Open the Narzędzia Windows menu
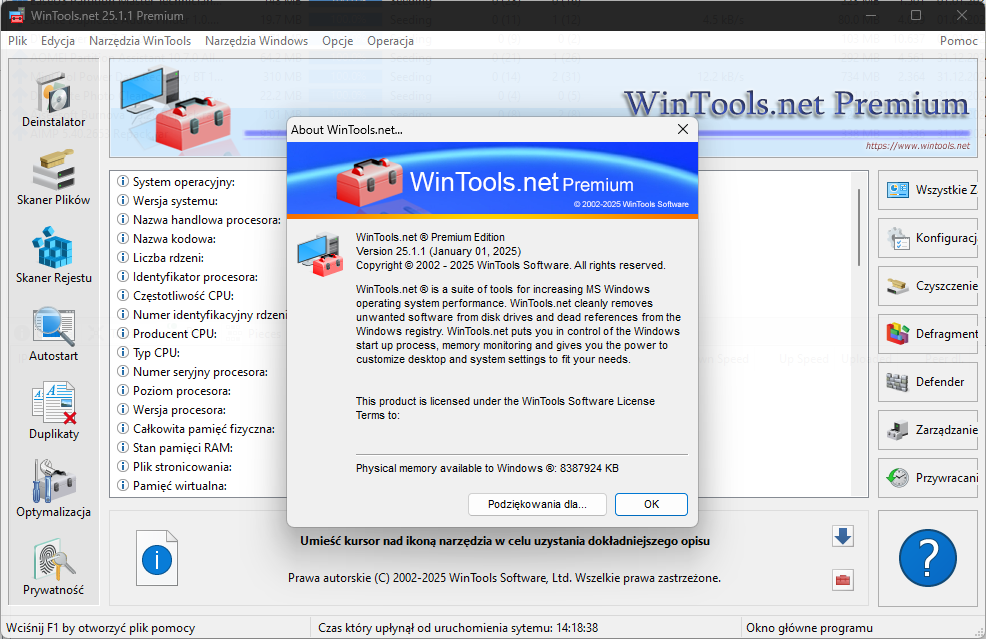 click(257, 41)
